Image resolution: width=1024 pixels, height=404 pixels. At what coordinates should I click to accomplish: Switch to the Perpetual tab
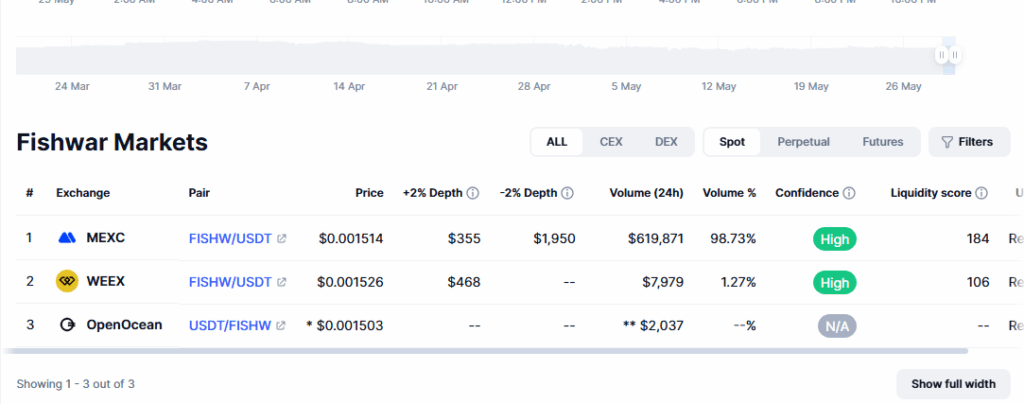(803, 142)
